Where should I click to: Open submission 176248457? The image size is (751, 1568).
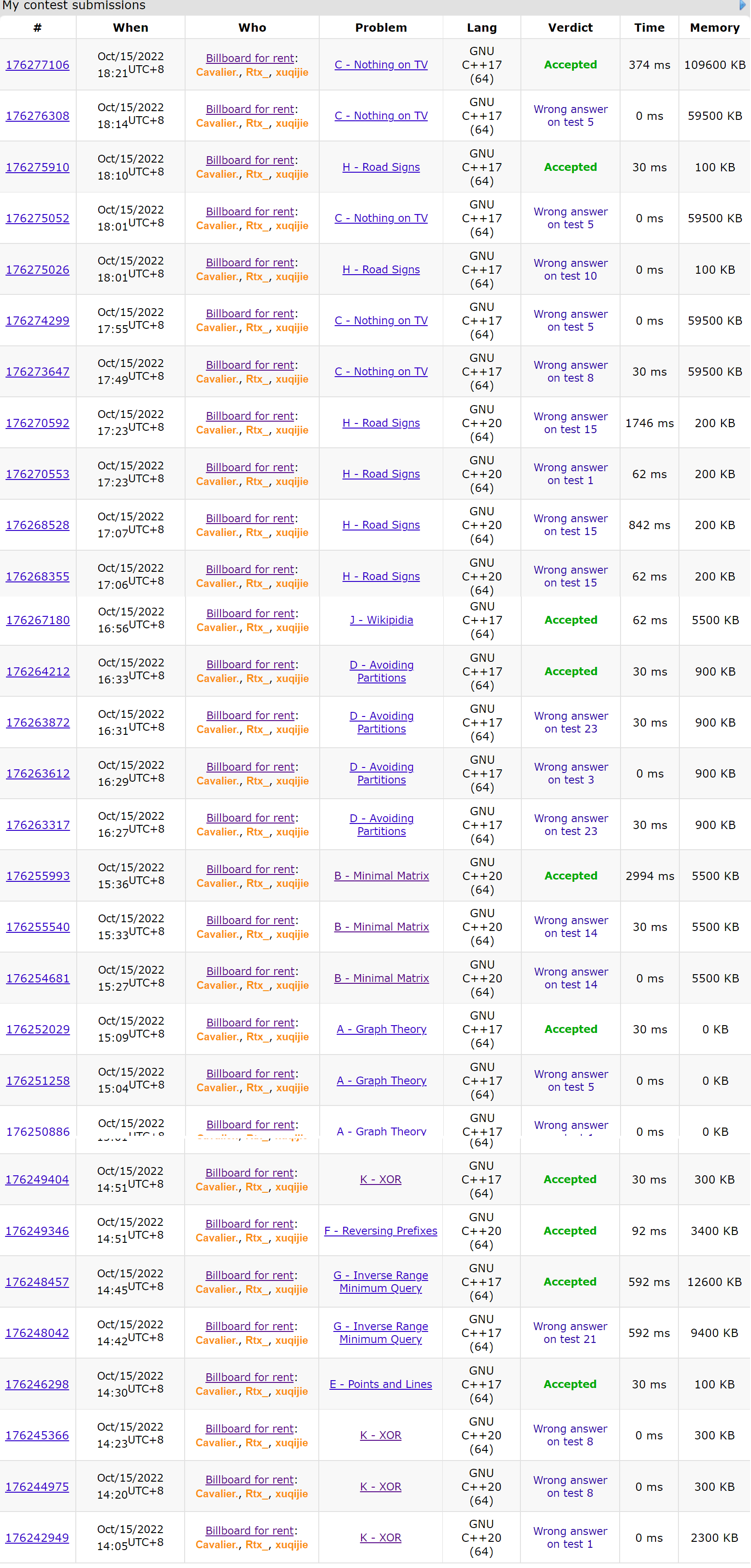pyautogui.click(x=37, y=1282)
